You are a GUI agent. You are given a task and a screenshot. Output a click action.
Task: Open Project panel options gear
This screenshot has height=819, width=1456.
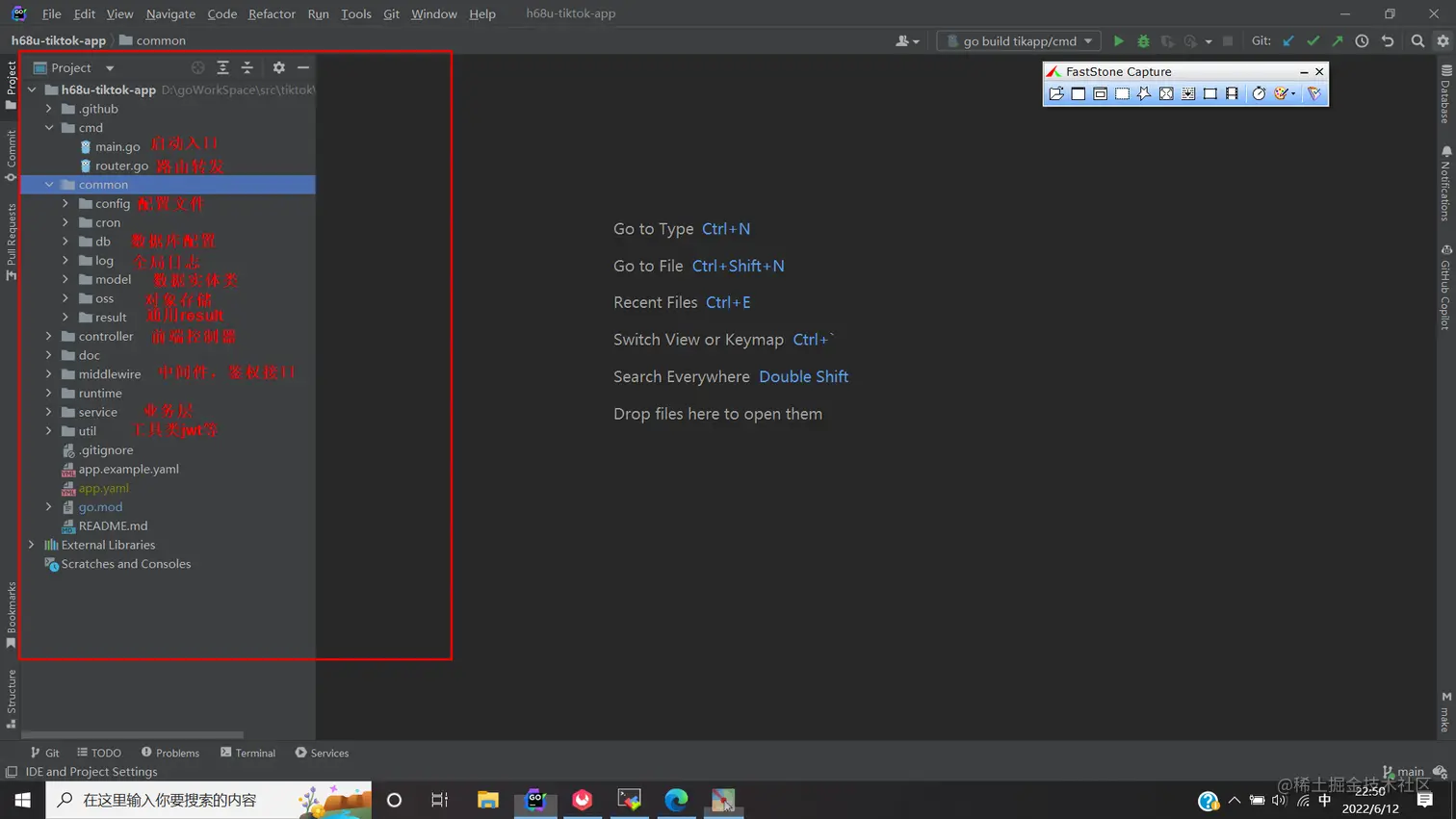point(278,67)
